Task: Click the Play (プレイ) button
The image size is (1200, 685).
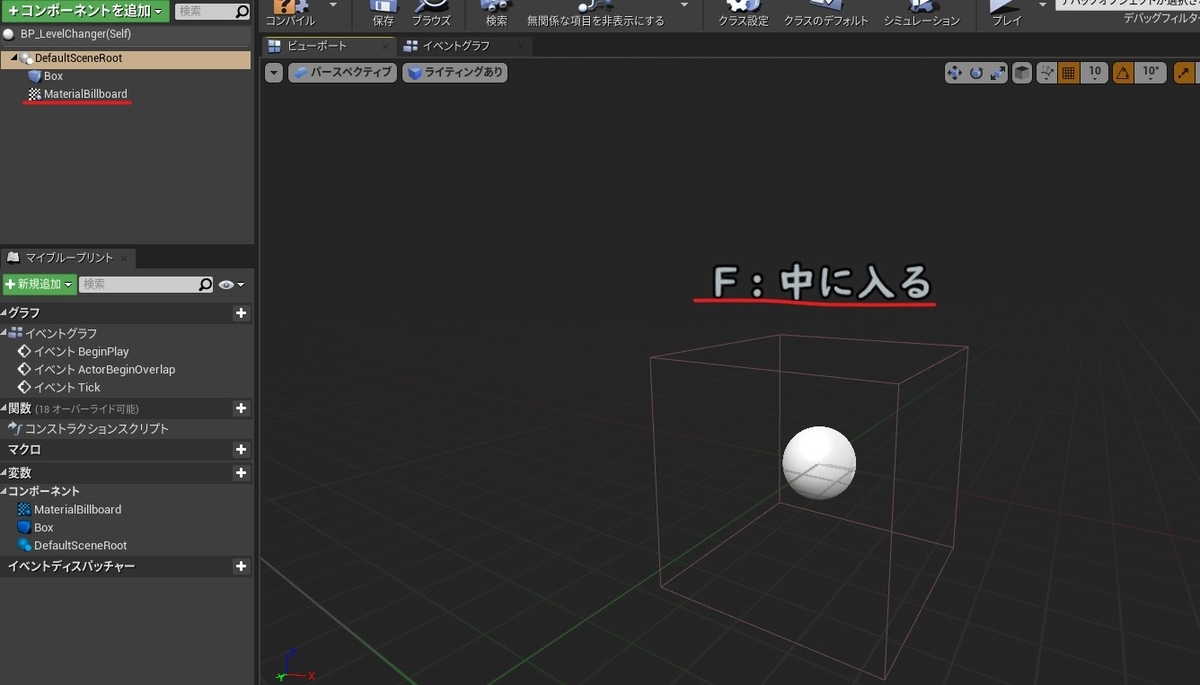Action: pyautogui.click(x=1006, y=14)
